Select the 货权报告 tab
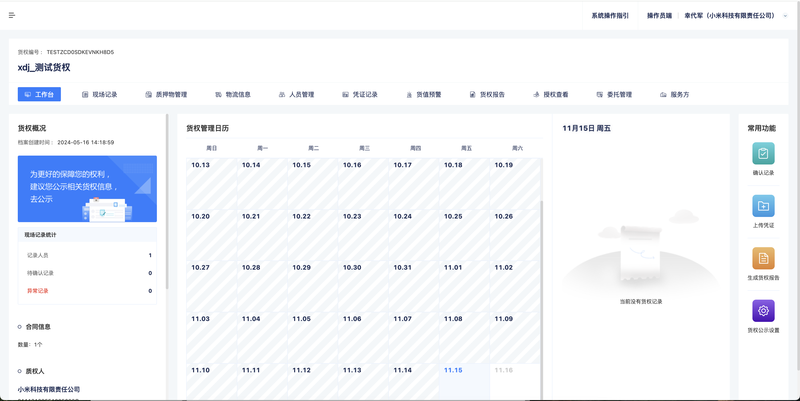The height and width of the screenshot is (401, 800). 487,94
